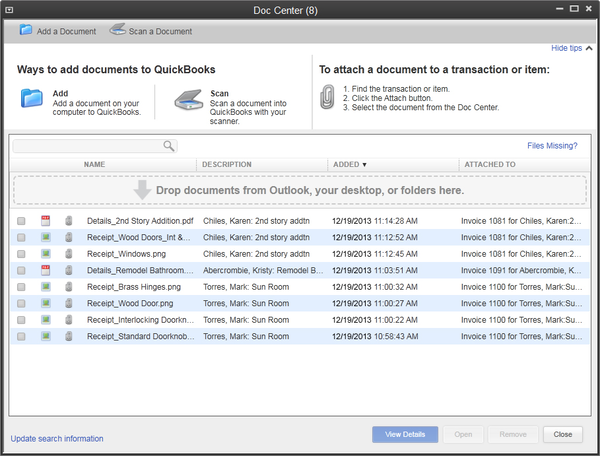
Task: Click the attachment clip icon for Details_Remodel Bathroom
Action: (69, 270)
